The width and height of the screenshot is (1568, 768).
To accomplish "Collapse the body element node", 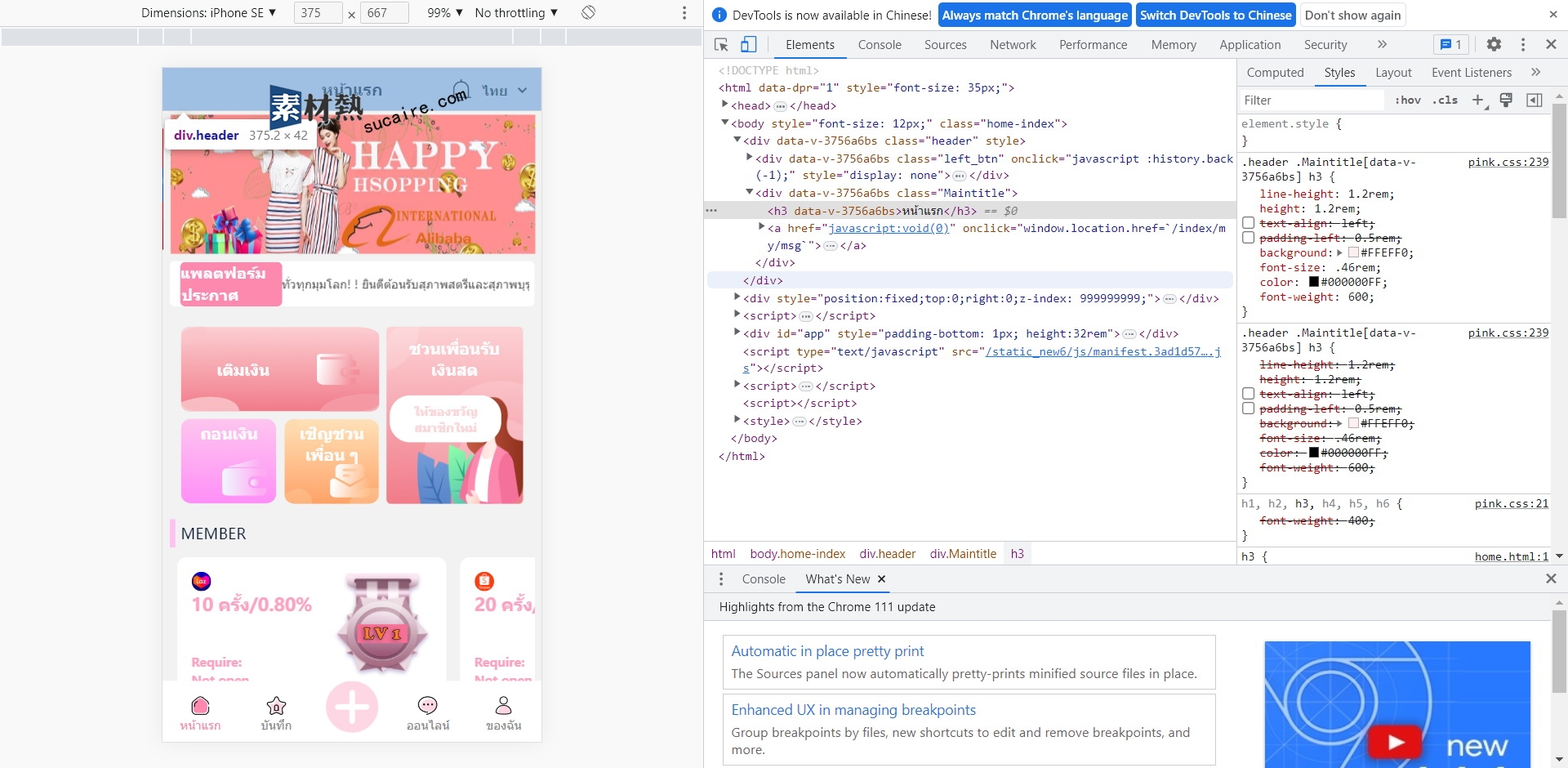I will click(724, 123).
